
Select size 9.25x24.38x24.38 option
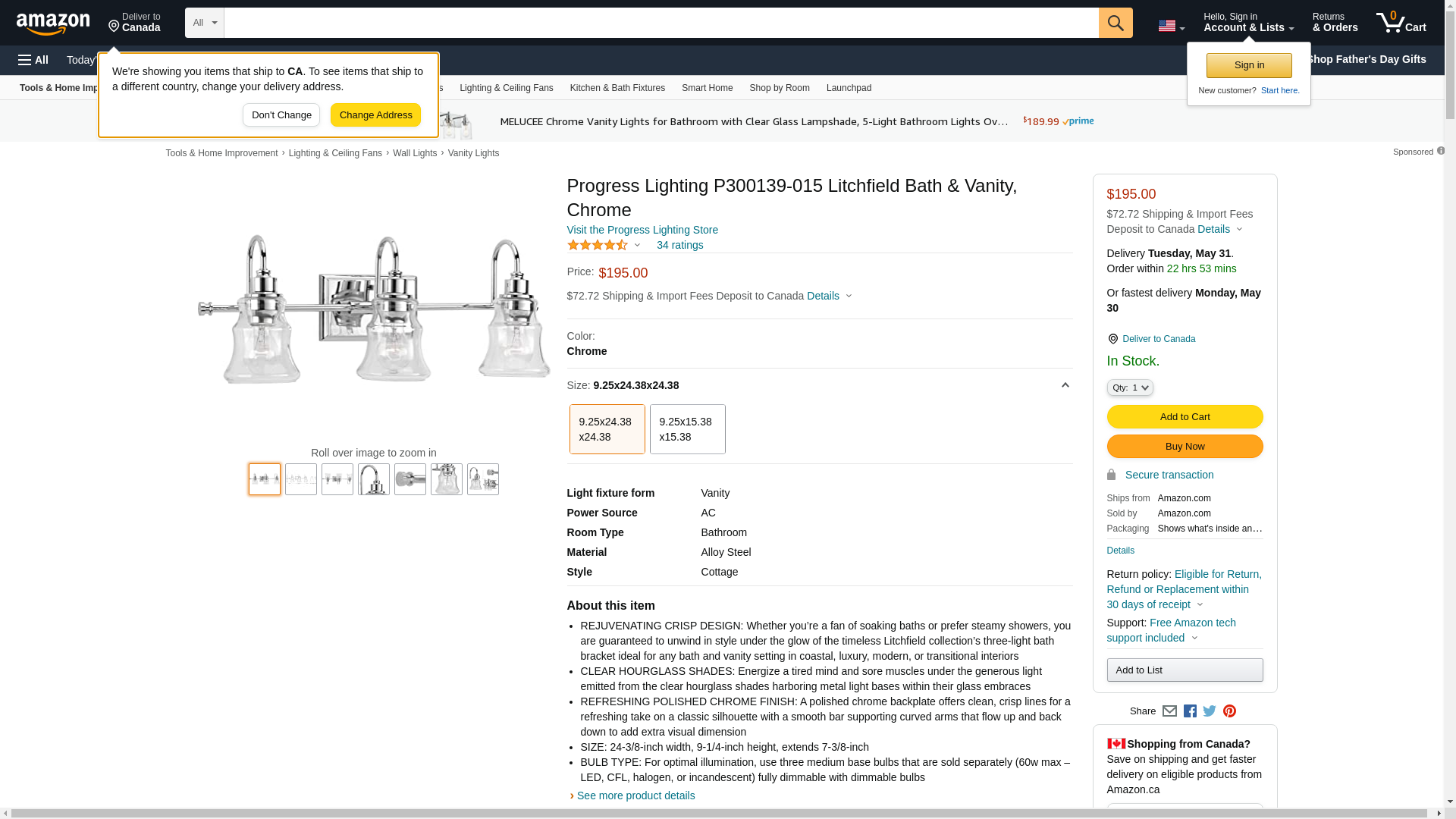pyautogui.click(x=607, y=429)
